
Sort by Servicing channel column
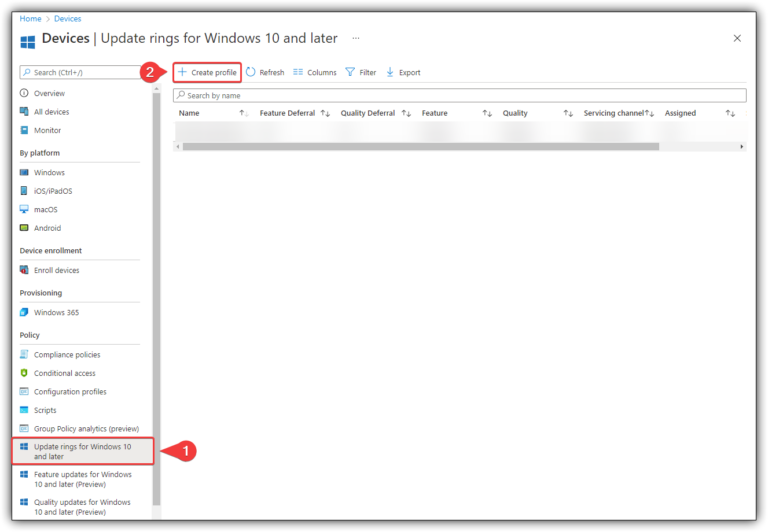[x=614, y=113]
